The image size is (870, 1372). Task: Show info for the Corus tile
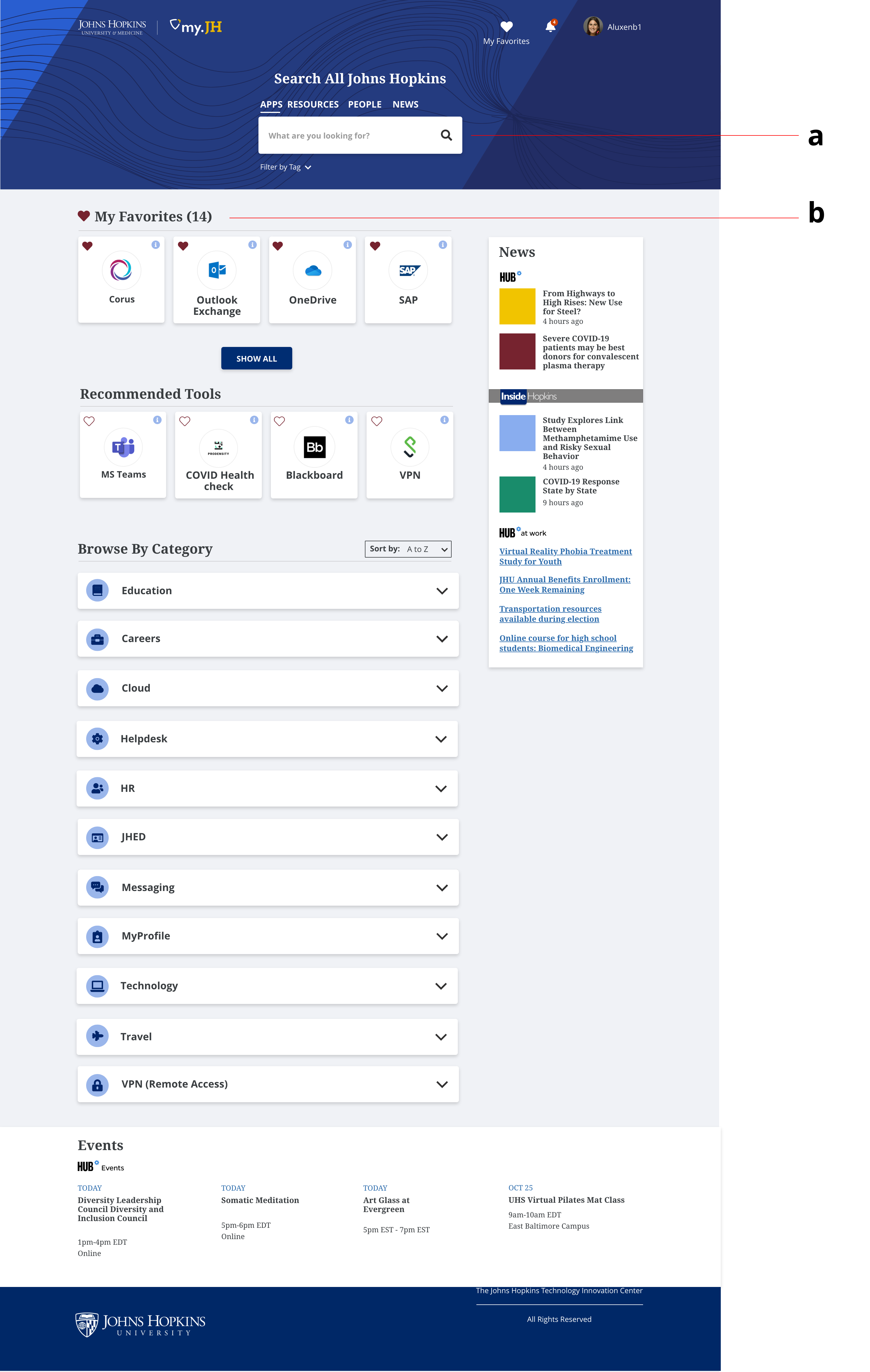tap(155, 244)
